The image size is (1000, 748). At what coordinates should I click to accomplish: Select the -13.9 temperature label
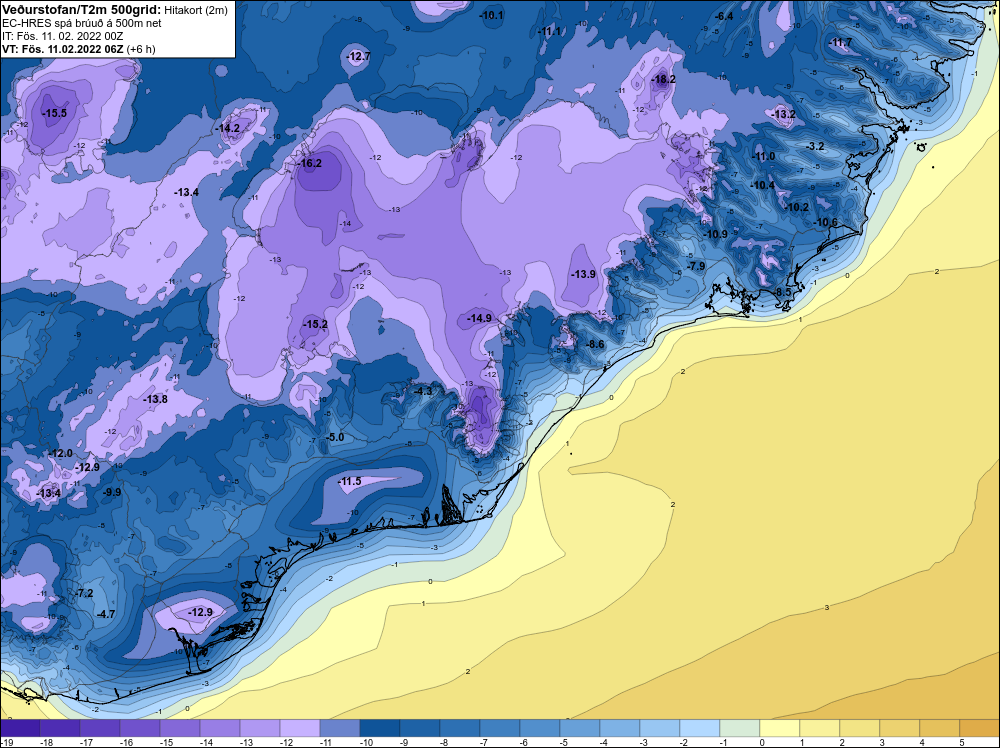click(583, 274)
